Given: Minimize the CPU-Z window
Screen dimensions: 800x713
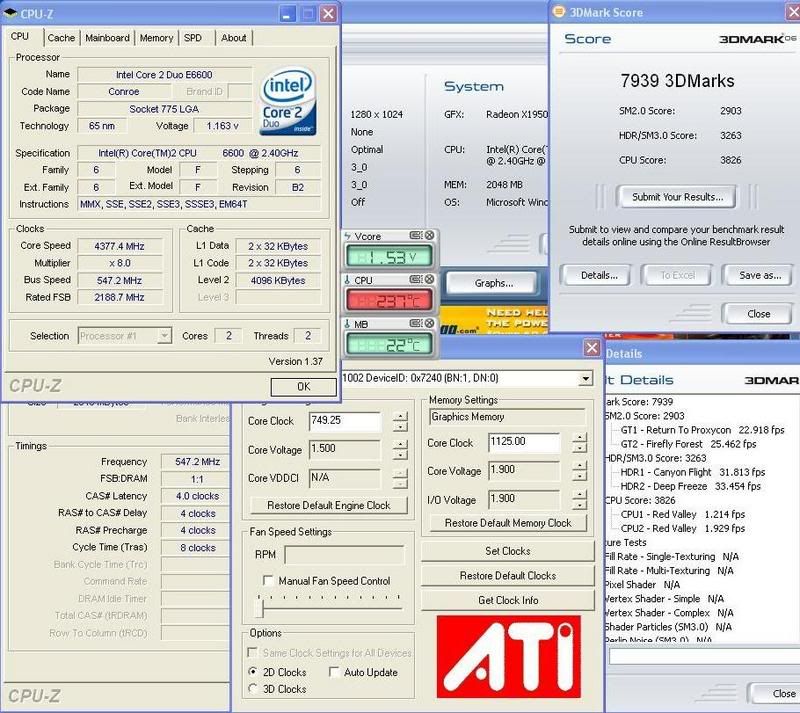Looking at the screenshot, I should tap(287, 14).
